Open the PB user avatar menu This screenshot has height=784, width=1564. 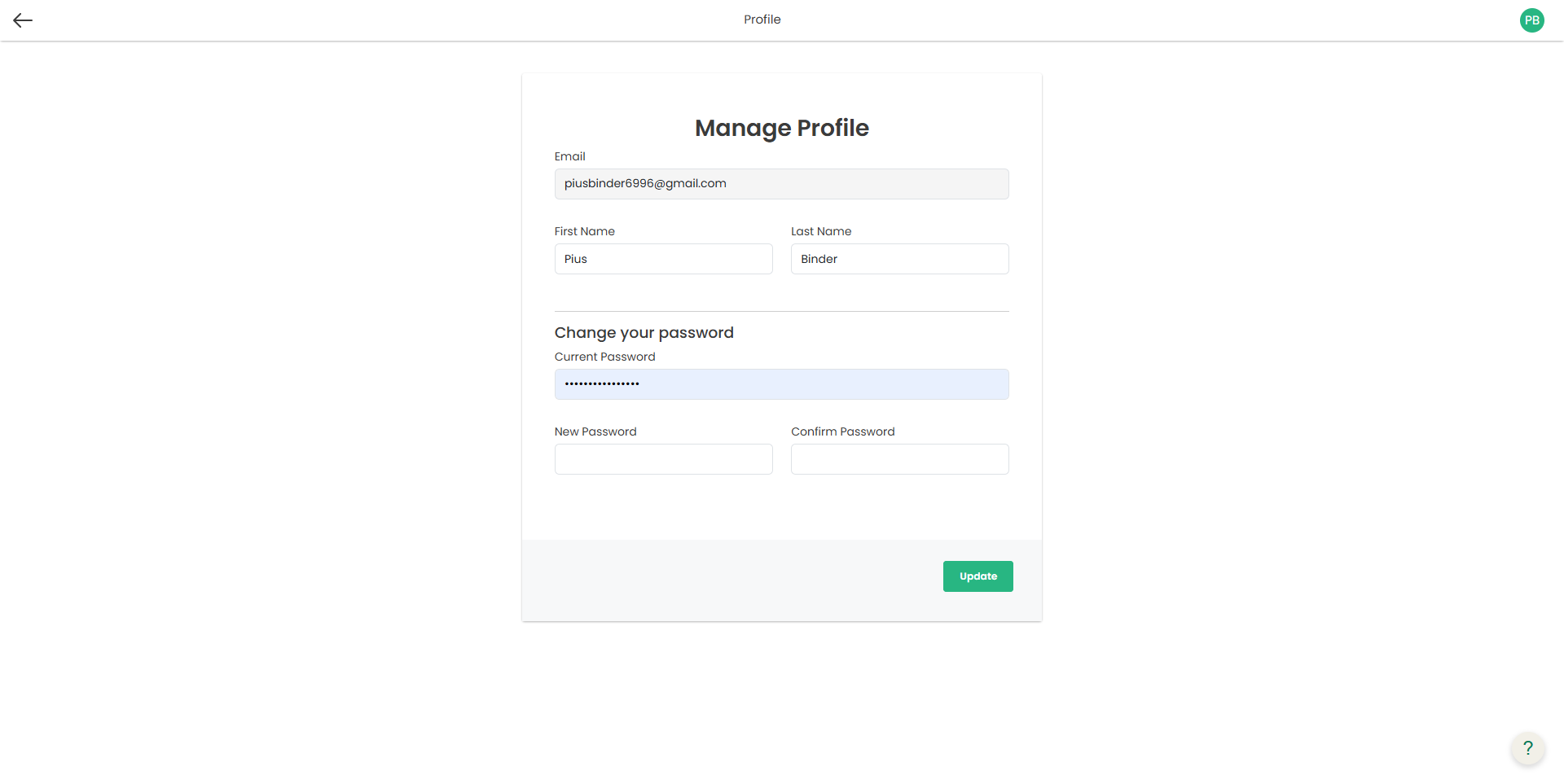pos(1531,20)
